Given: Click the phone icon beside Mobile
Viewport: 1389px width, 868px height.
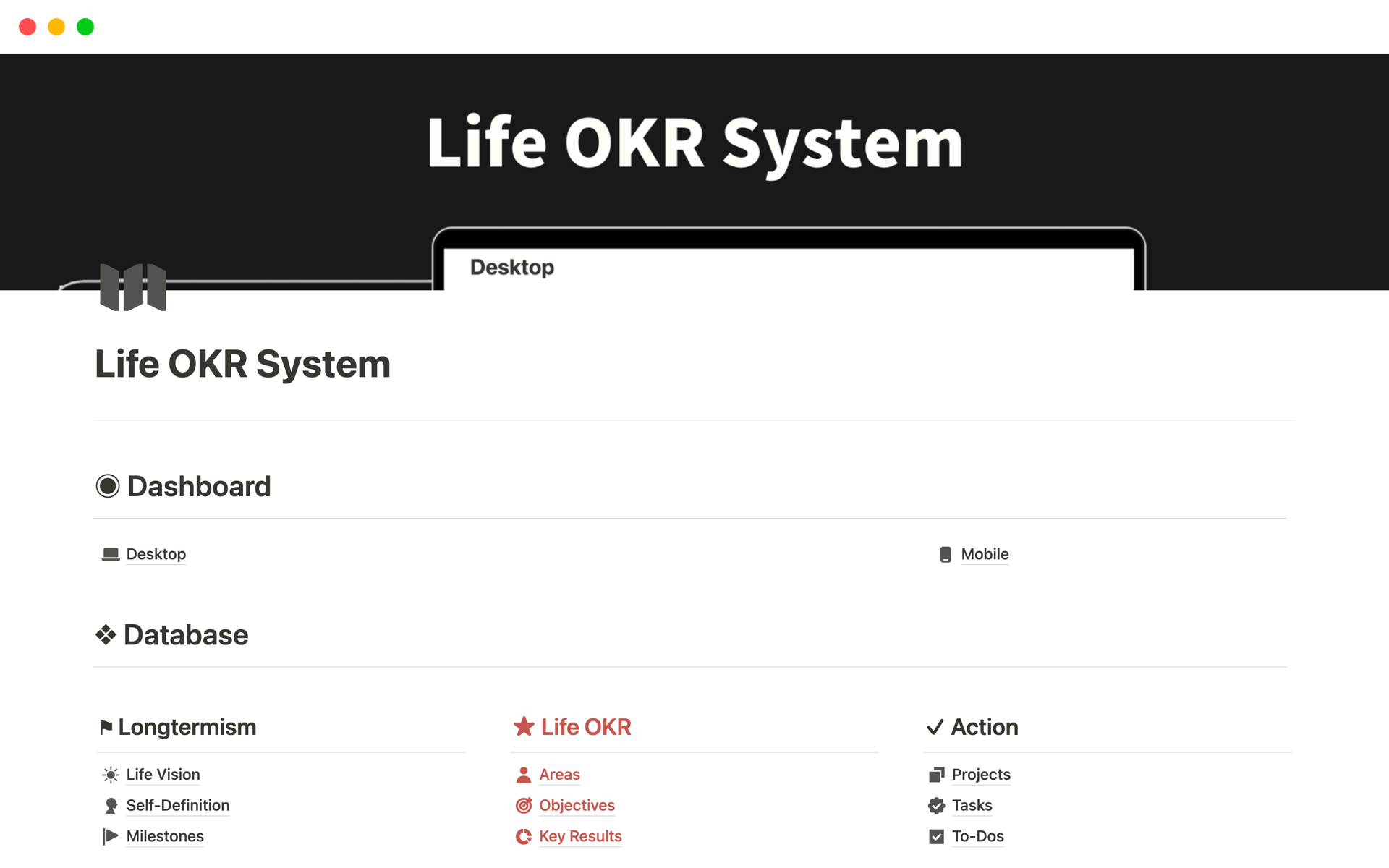Looking at the screenshot, I should (x=945, y=554).
